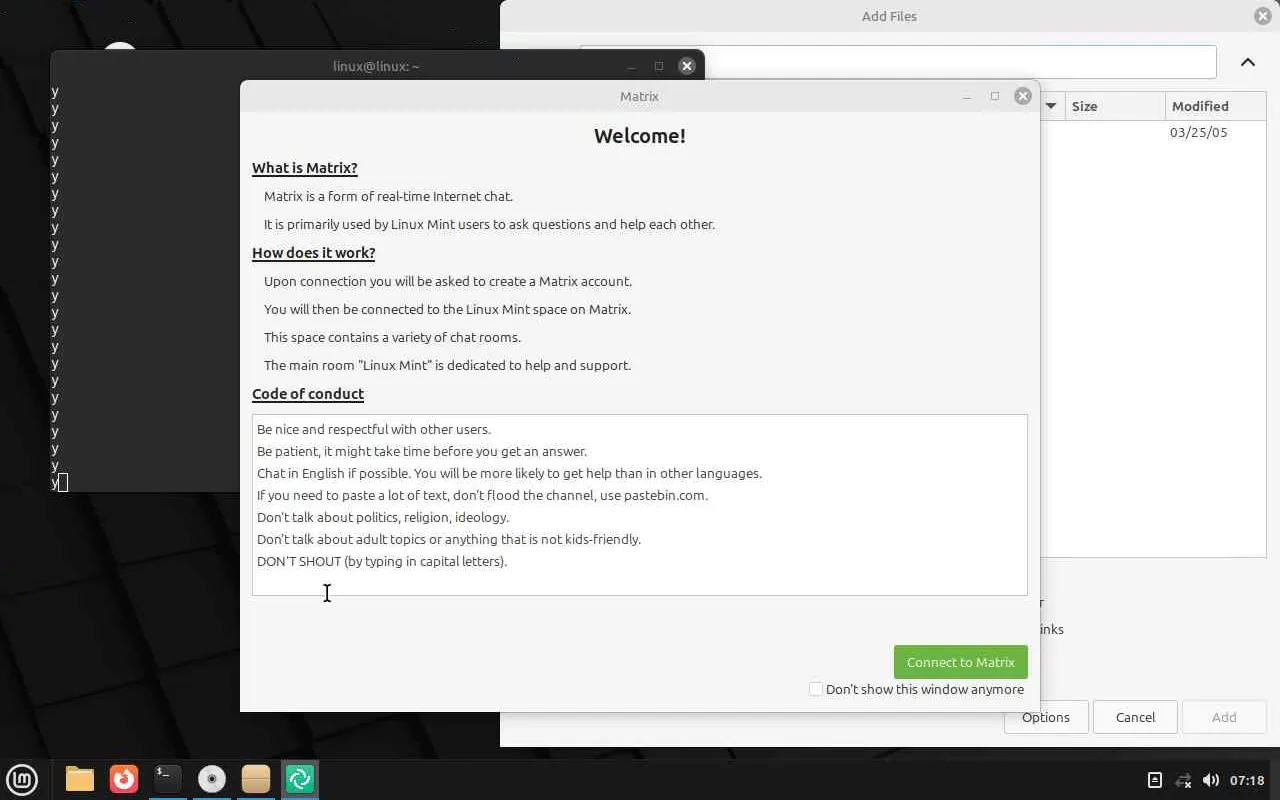1280x800 pixels.
Task: Minimize the Matrix window
Action: 967,96
